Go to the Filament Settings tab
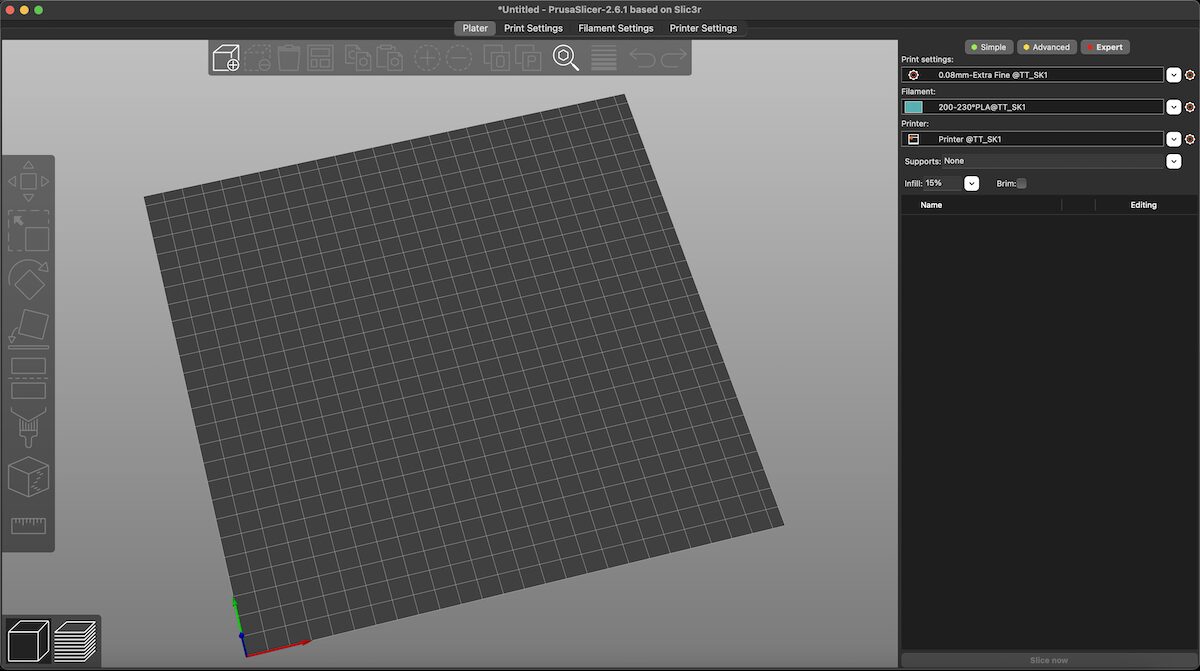Image resolution: width=1200 pixels, height=671 pixels. [x=616, y=28]
